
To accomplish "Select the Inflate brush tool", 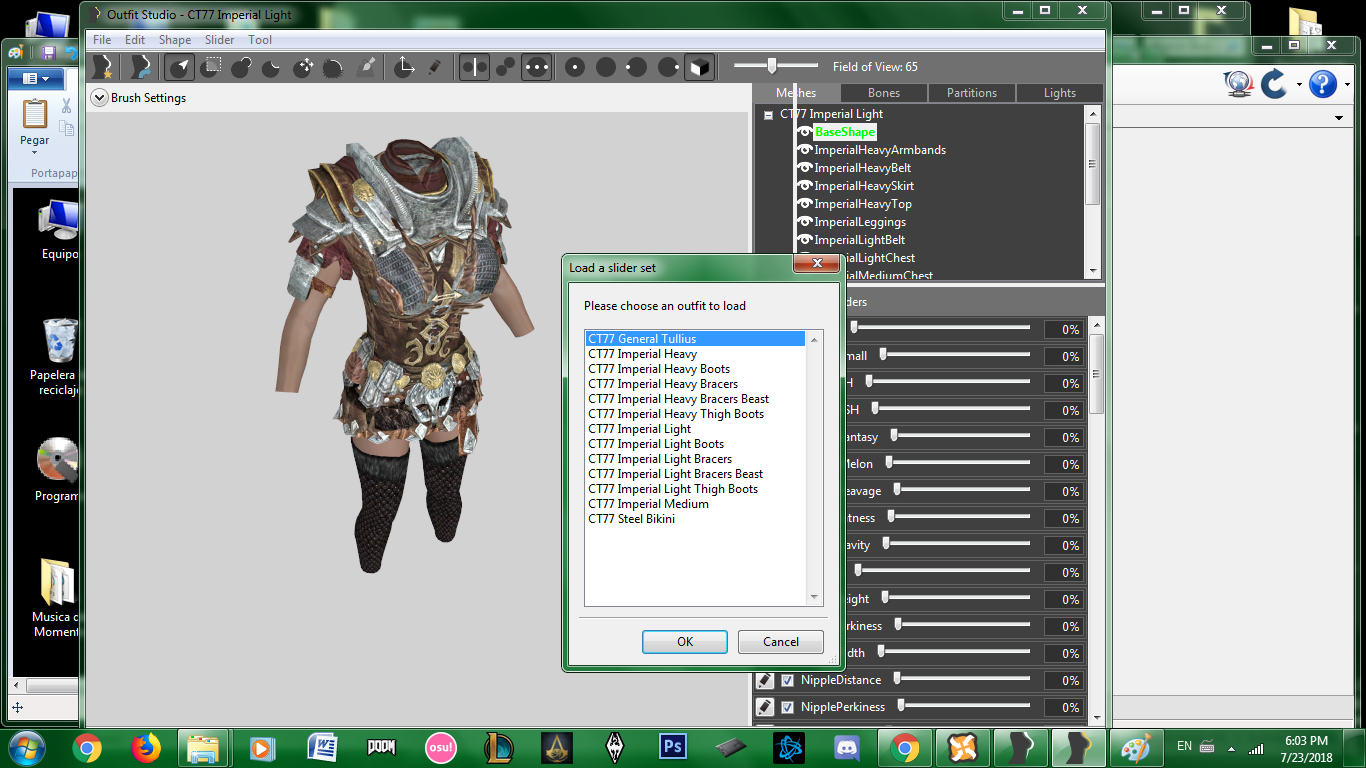I will pos(241,67).
